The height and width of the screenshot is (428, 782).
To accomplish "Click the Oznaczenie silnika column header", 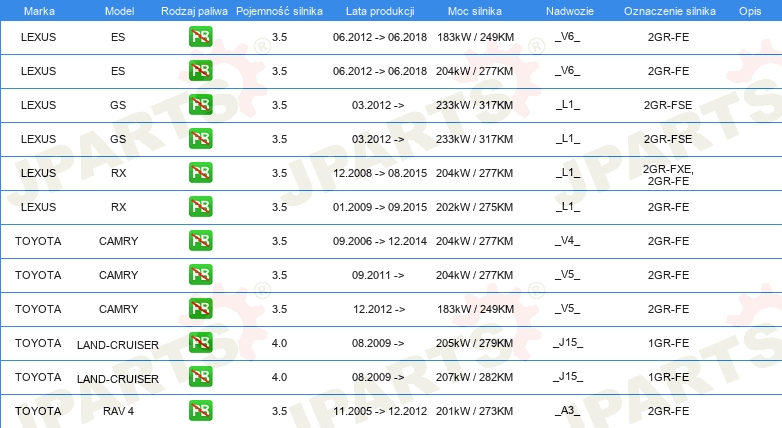I will [670, 11].
